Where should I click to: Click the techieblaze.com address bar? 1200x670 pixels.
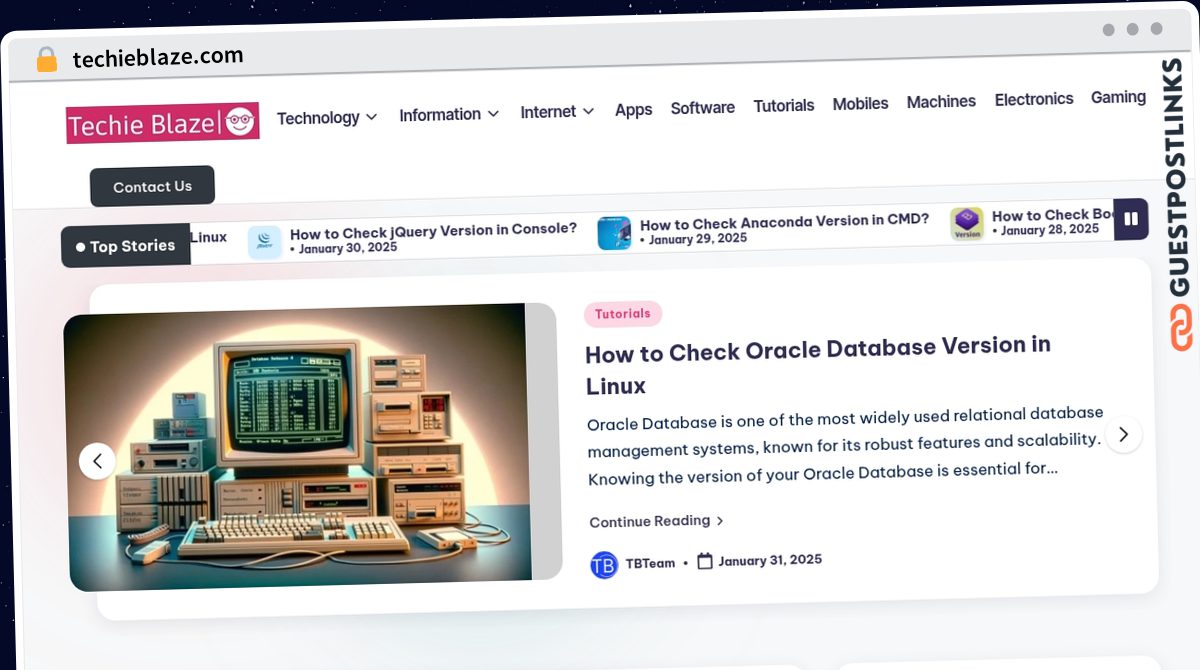157,56
